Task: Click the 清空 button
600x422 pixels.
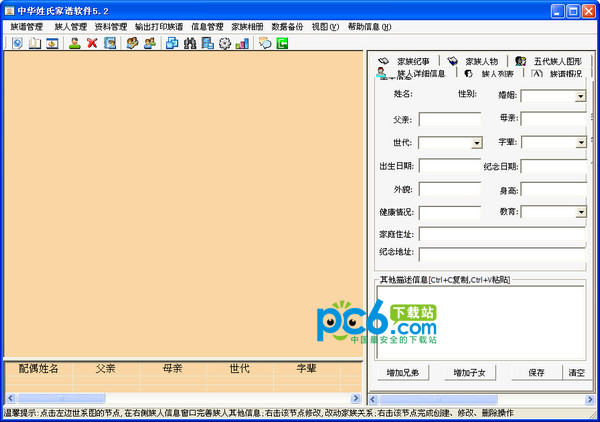Action: [x=576, y=372]
